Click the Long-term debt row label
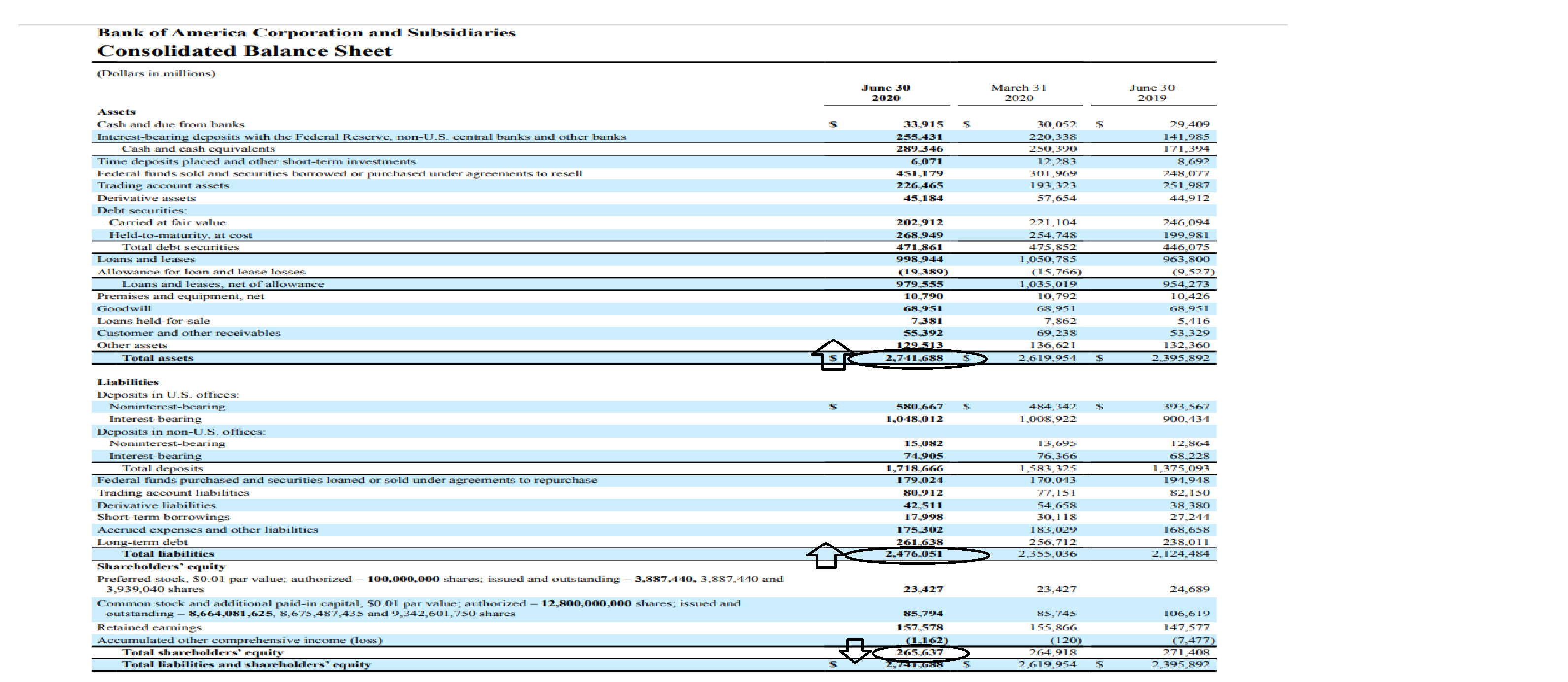This screenshot has width=1568, height=682. coord(142,542)
